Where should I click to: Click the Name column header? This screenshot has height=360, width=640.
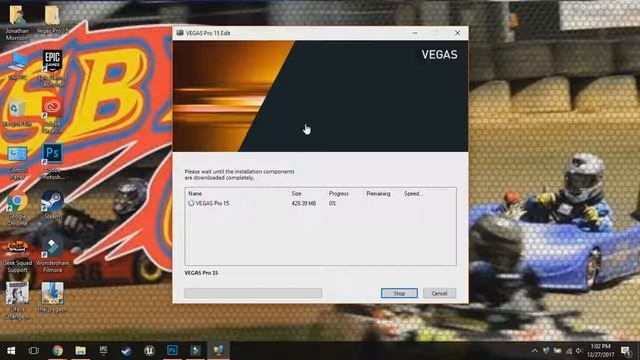click(x=195, y=193)
